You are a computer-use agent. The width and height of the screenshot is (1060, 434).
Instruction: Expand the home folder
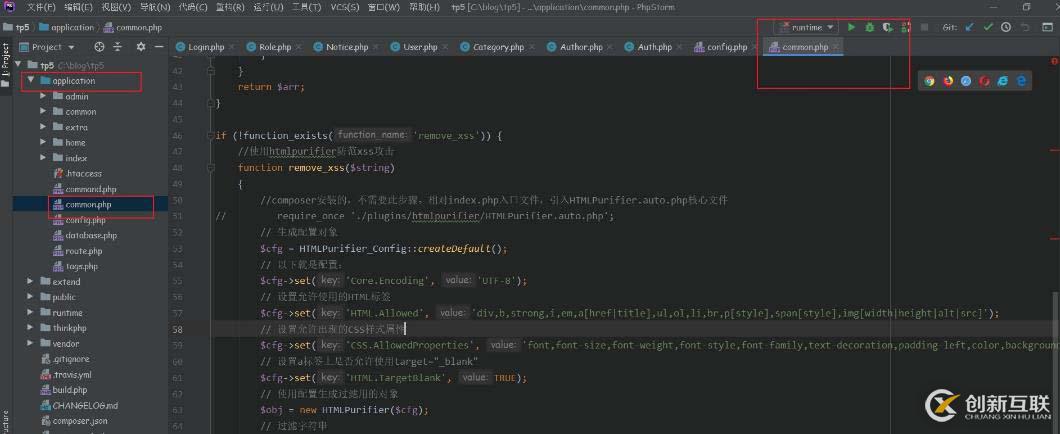43,143
